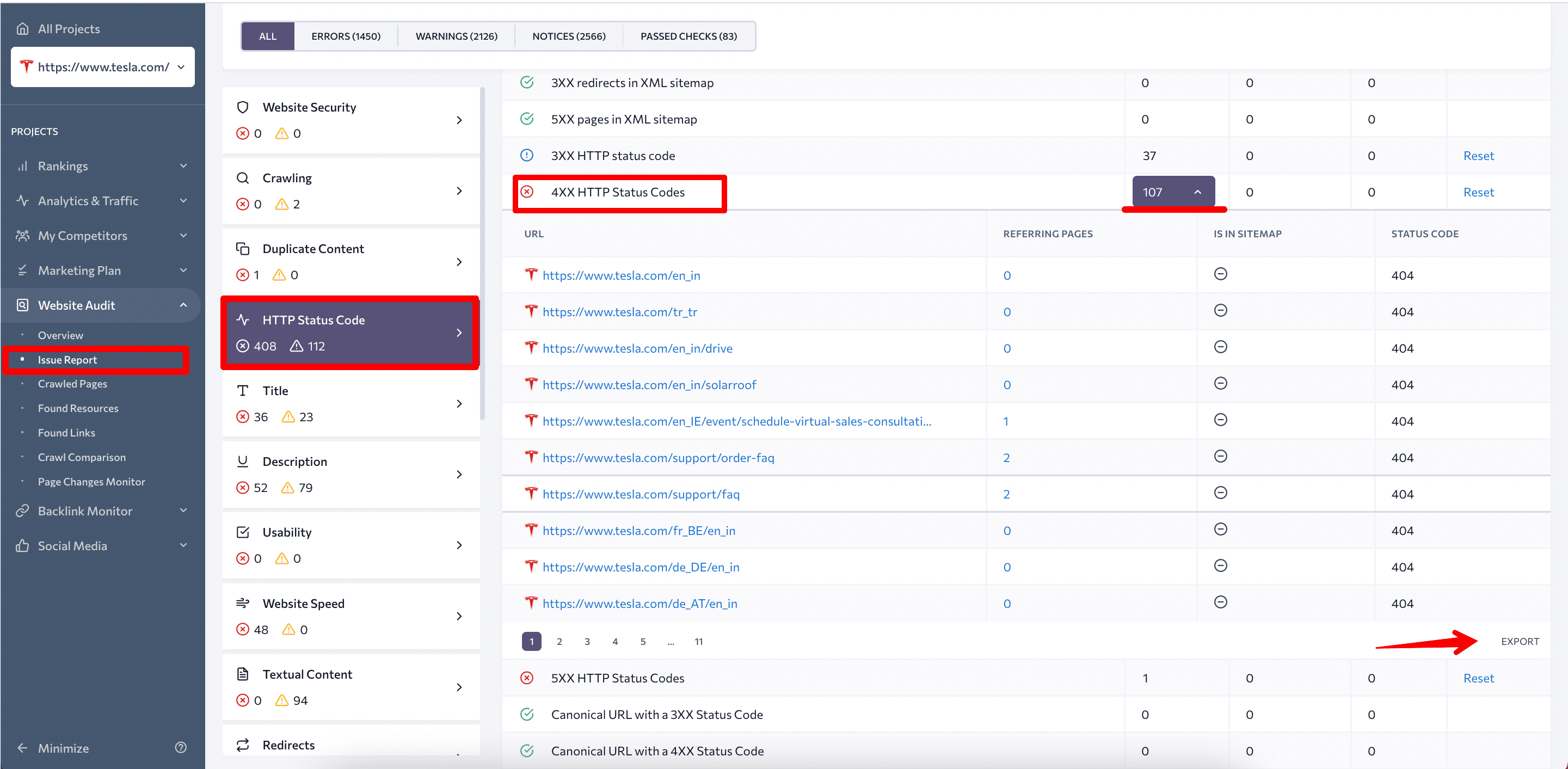Collapse the 107 count expander for 4XX codes

1173,192
